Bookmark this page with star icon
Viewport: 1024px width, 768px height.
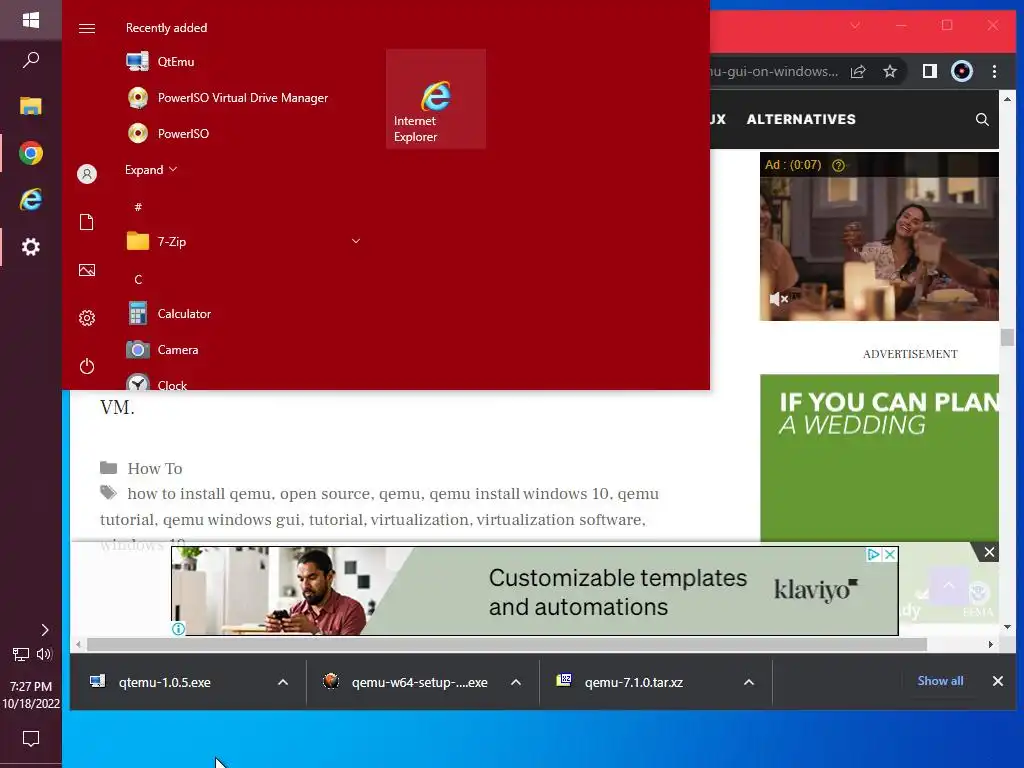click(889, 72)
